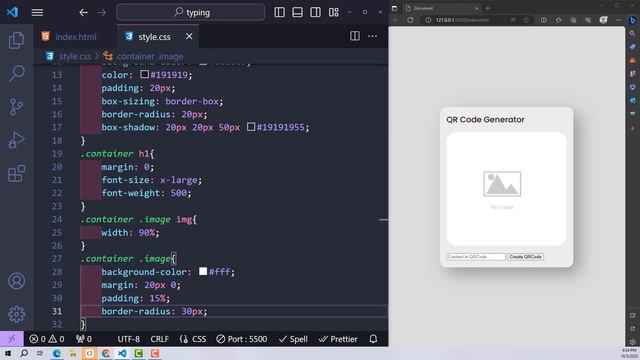Switch to the index.html tab
The width and height of the screenshot is (640, 360).
pos(76,37)
